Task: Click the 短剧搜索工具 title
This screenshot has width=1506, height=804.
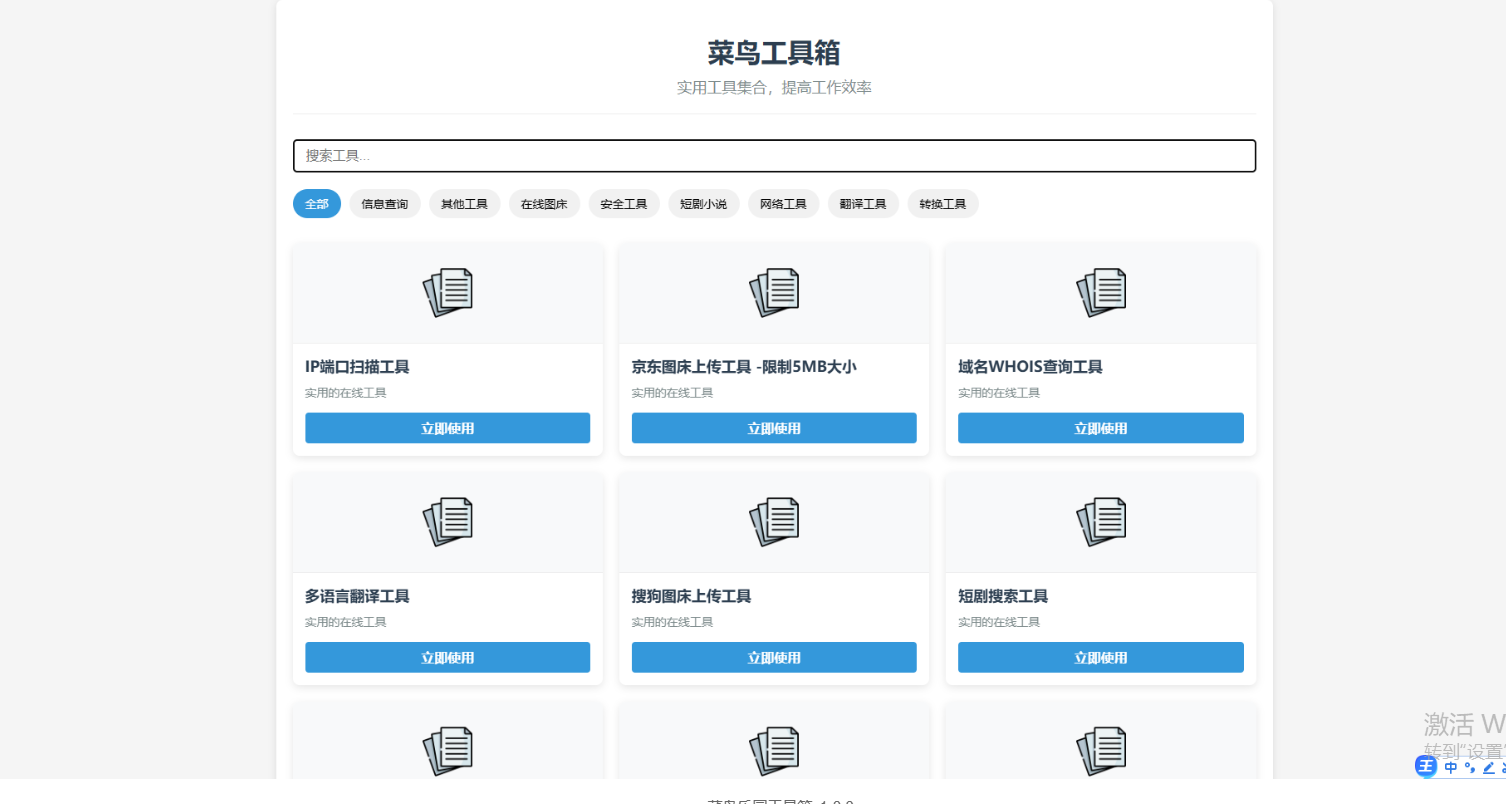Action: 1003,596
